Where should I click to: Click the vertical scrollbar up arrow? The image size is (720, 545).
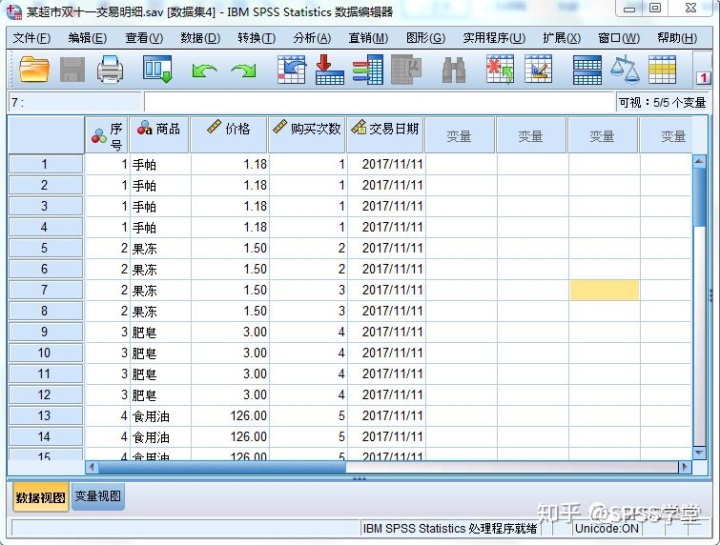pyautogui.click(x=699, y=161)
